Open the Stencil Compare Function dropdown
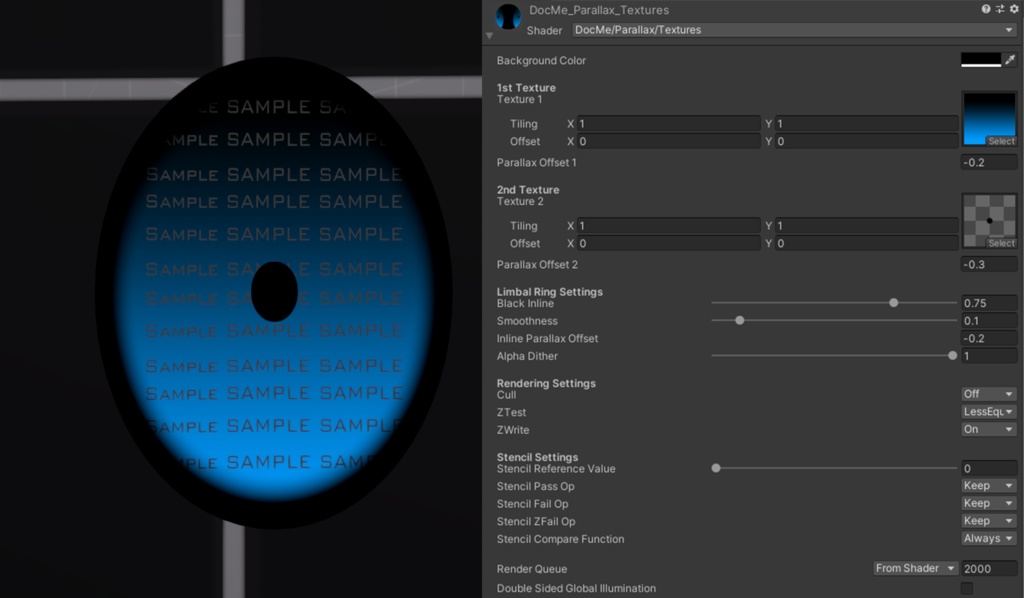The height and width of the screenshot is (598, 1024). (x=987, y=537)
